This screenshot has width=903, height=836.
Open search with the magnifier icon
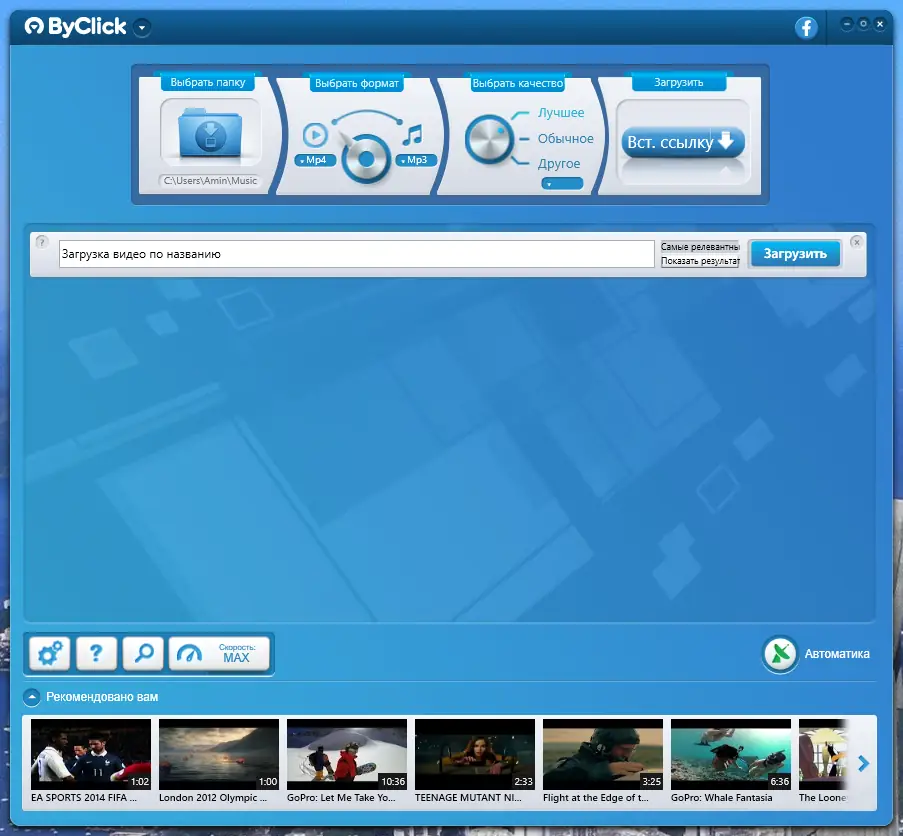143,653
